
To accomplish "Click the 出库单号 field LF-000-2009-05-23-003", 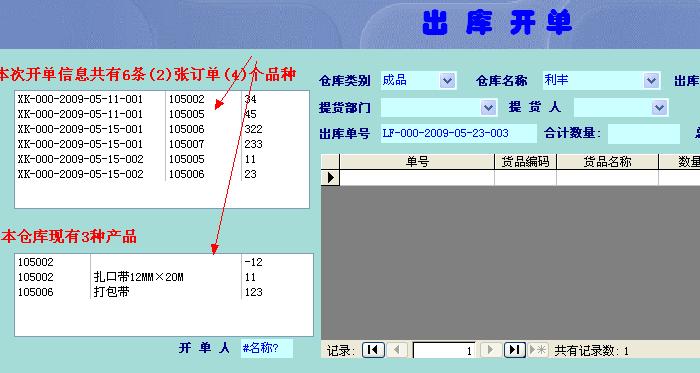I will pos(458,133).
